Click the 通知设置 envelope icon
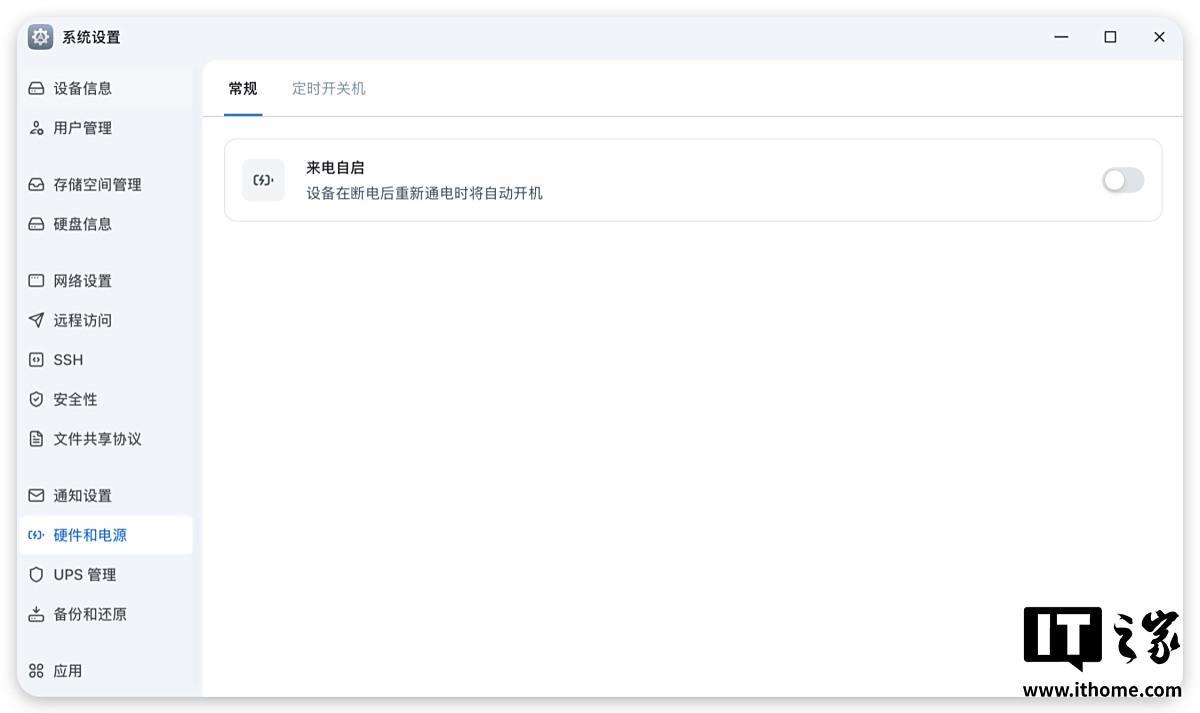1200x713 pixels. click(36, 496)
